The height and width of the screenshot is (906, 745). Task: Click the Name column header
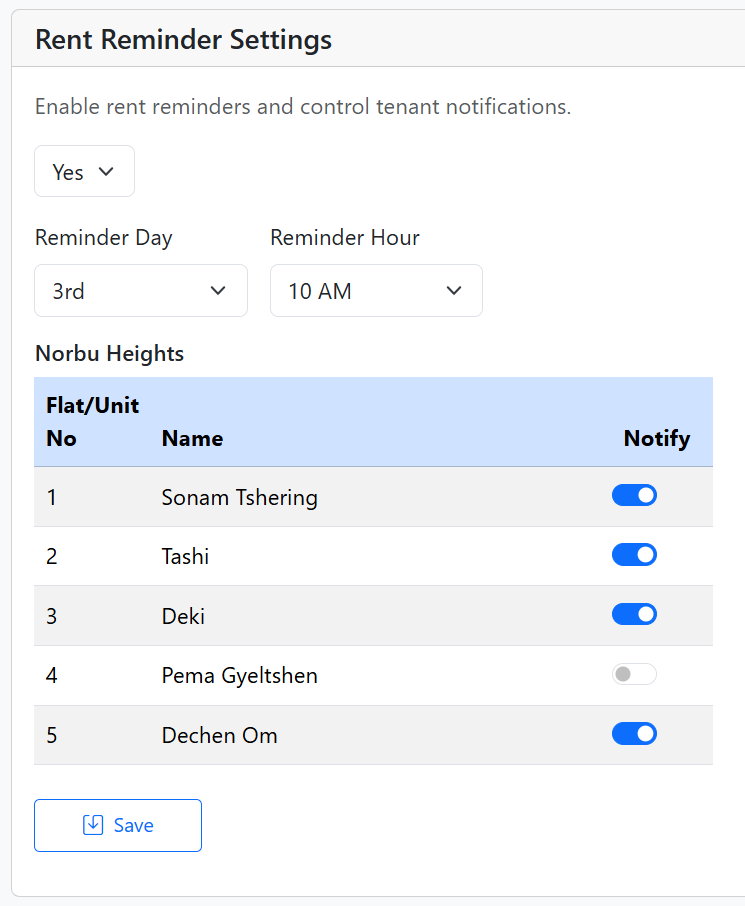point(192,438)
